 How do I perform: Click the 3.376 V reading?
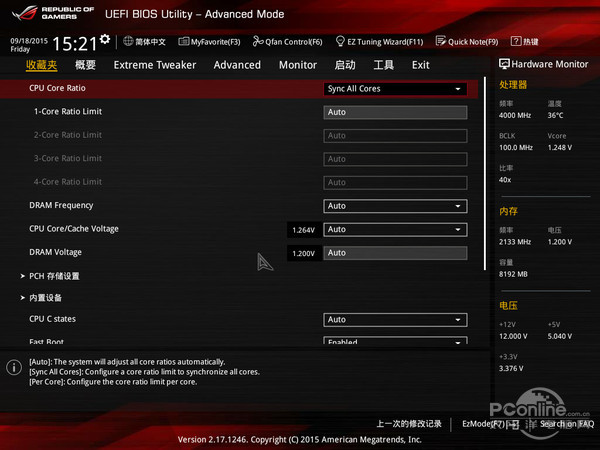point(511,368)
